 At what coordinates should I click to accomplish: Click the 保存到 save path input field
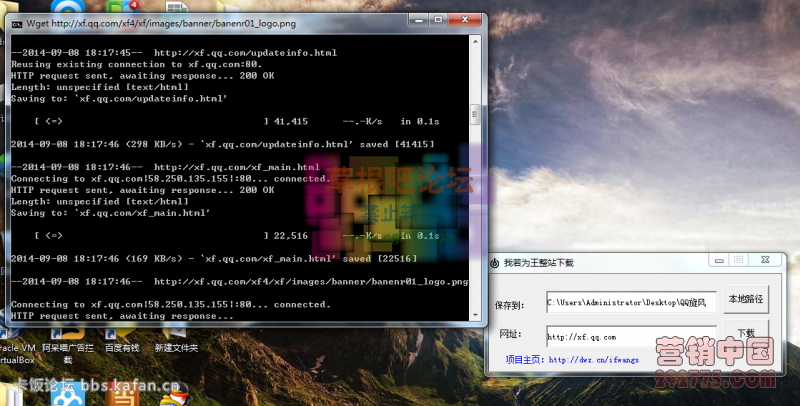tap(631, 300)
